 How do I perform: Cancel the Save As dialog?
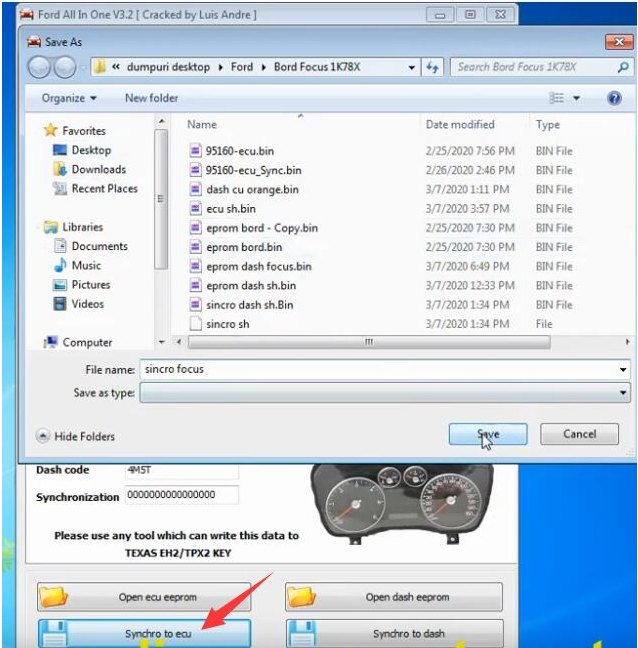pos(579,434)
